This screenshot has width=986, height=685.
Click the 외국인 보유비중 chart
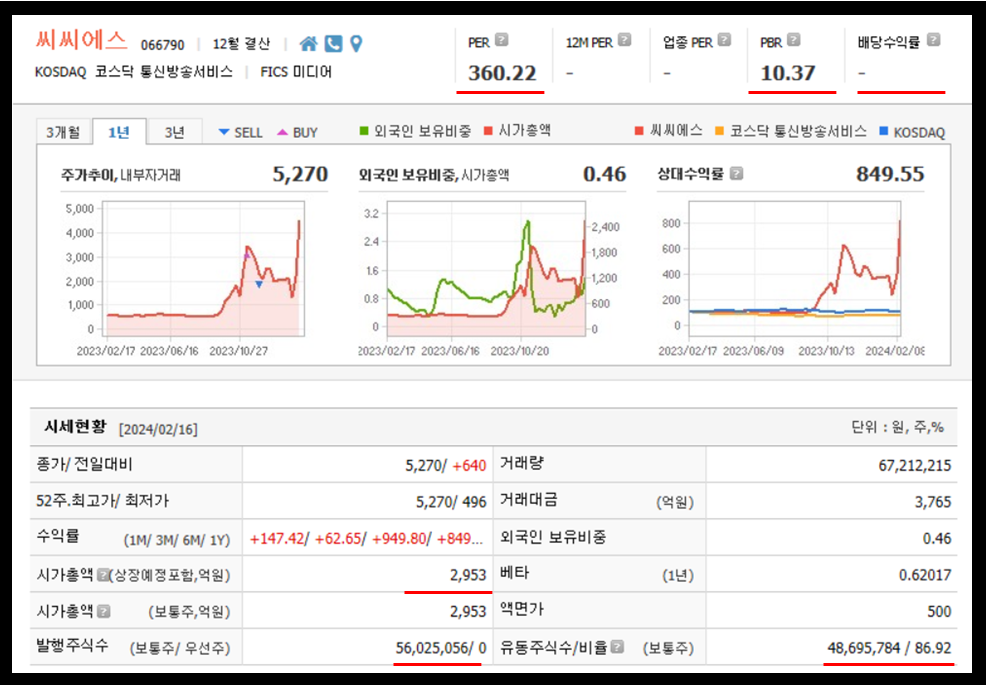486,268
